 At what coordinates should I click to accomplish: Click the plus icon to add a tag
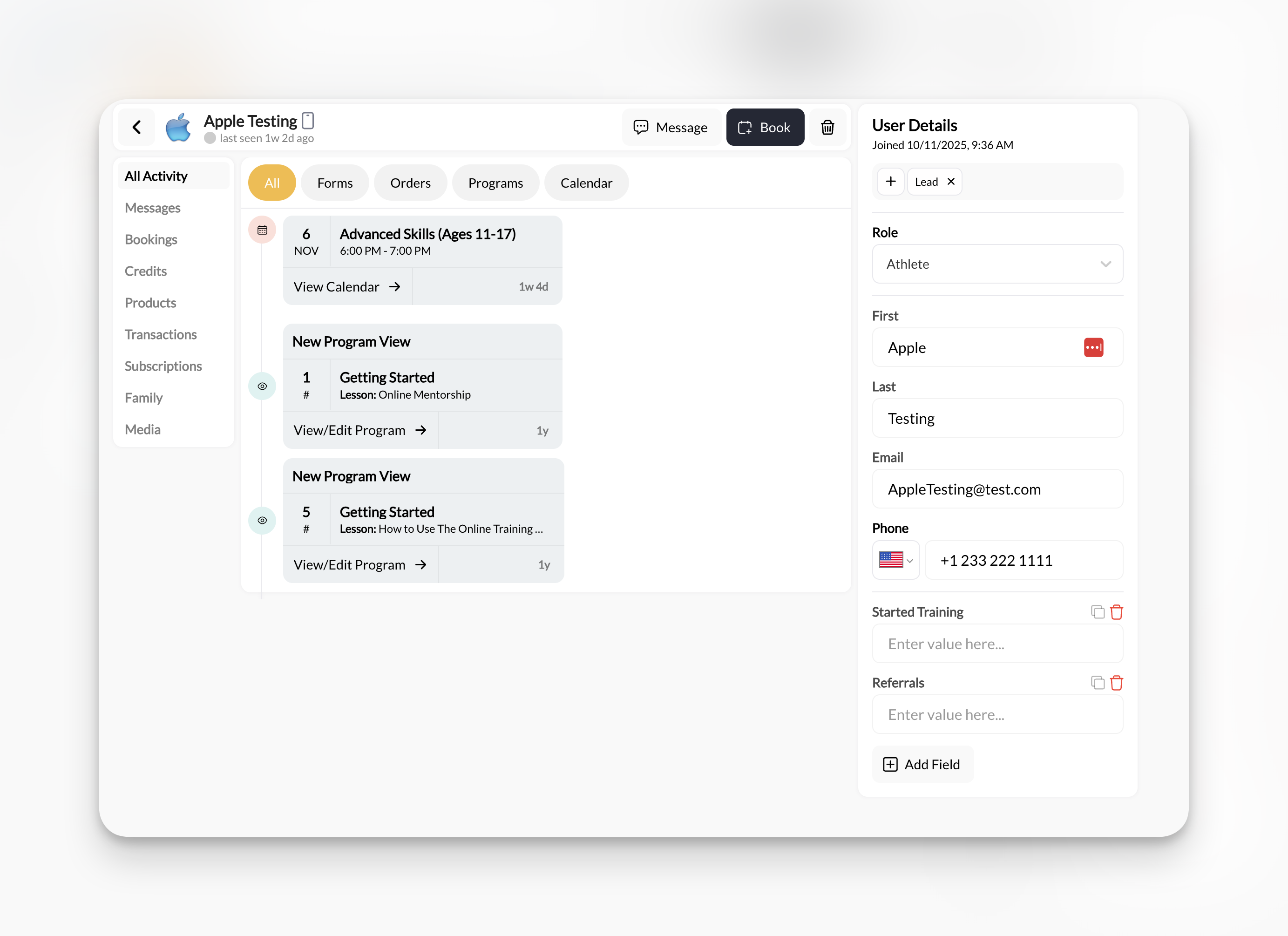(x=890, y=181)
